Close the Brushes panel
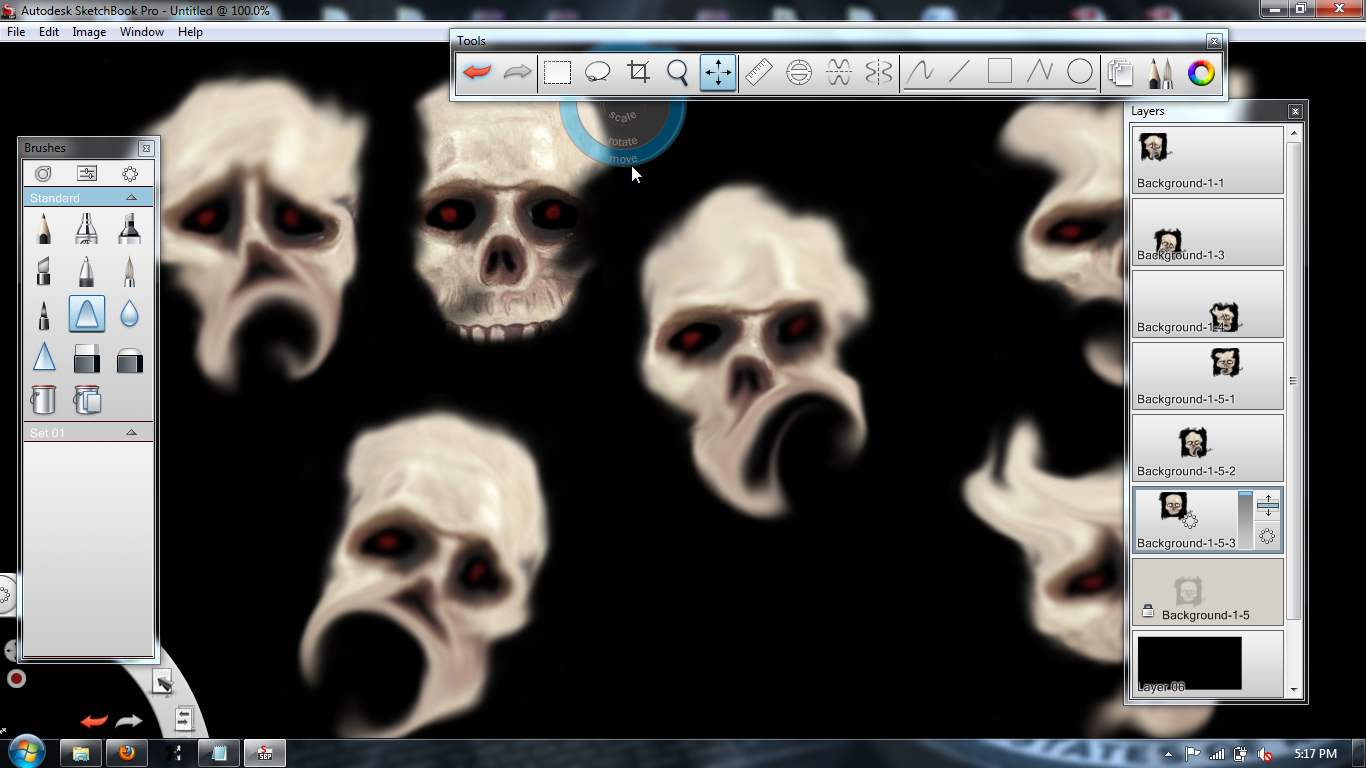The height and width of the screenshot is (768, 1366). click(146, 148)
